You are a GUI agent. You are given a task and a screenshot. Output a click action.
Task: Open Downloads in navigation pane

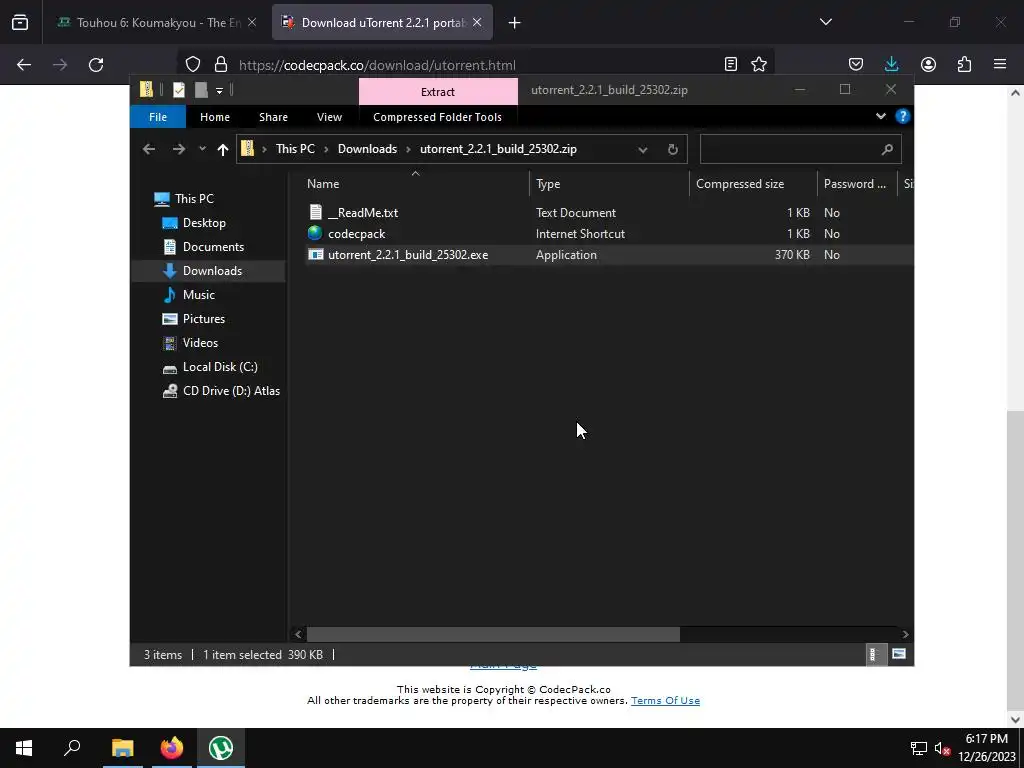(x=212, y=270)
